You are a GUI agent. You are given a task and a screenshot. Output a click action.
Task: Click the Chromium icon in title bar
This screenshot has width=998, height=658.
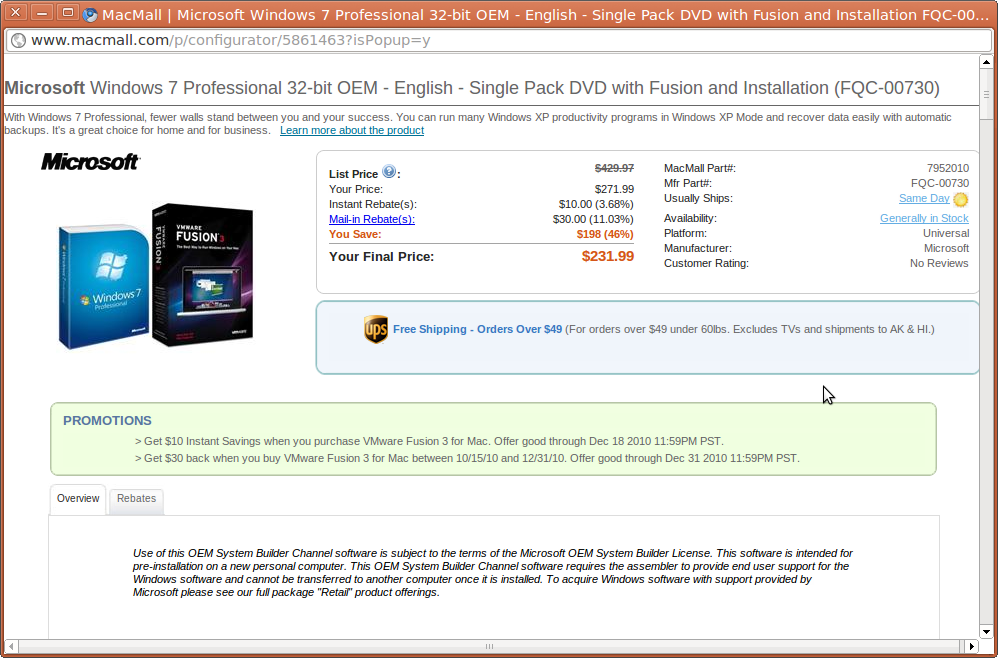point(90,15)
